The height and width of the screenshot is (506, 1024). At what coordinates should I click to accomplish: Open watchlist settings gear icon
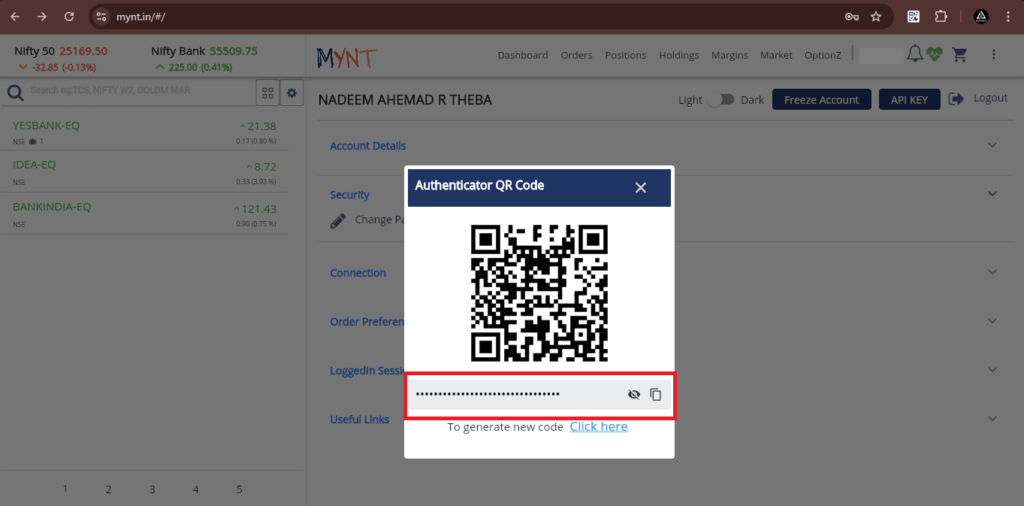pyautogui.click(x=292, y=93)
